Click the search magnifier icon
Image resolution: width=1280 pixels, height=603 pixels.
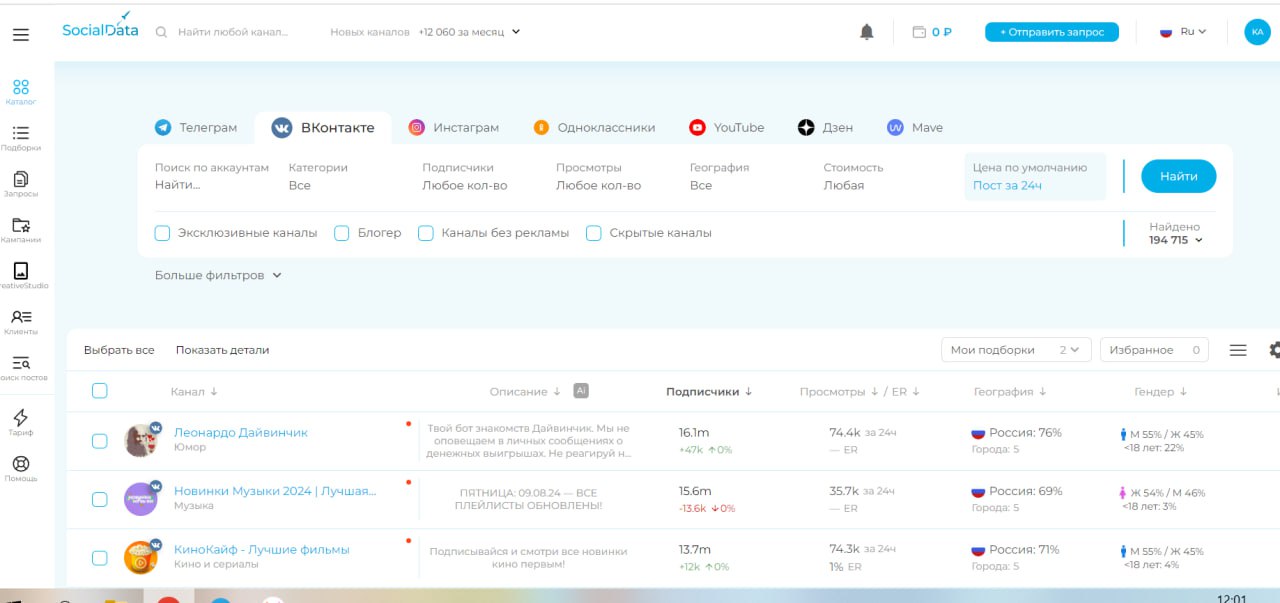[161, 32]
